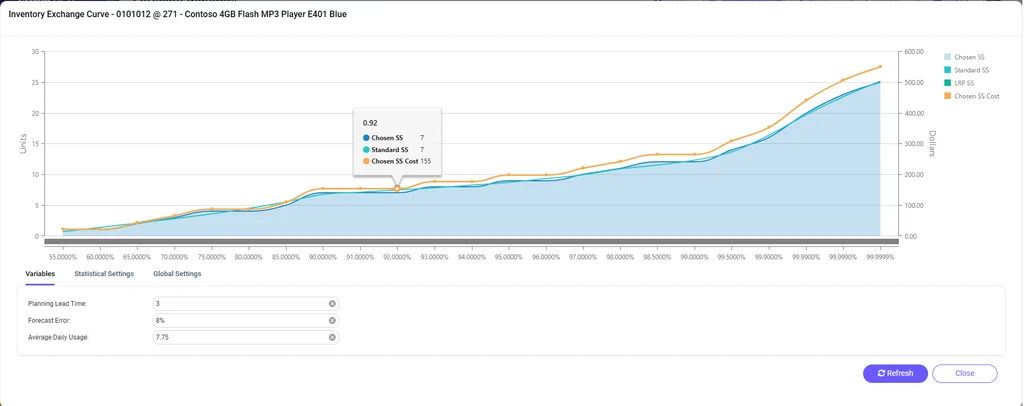Click the 75.0000% axis label
Screen dimensions: 1024x406
coord(212,257)
